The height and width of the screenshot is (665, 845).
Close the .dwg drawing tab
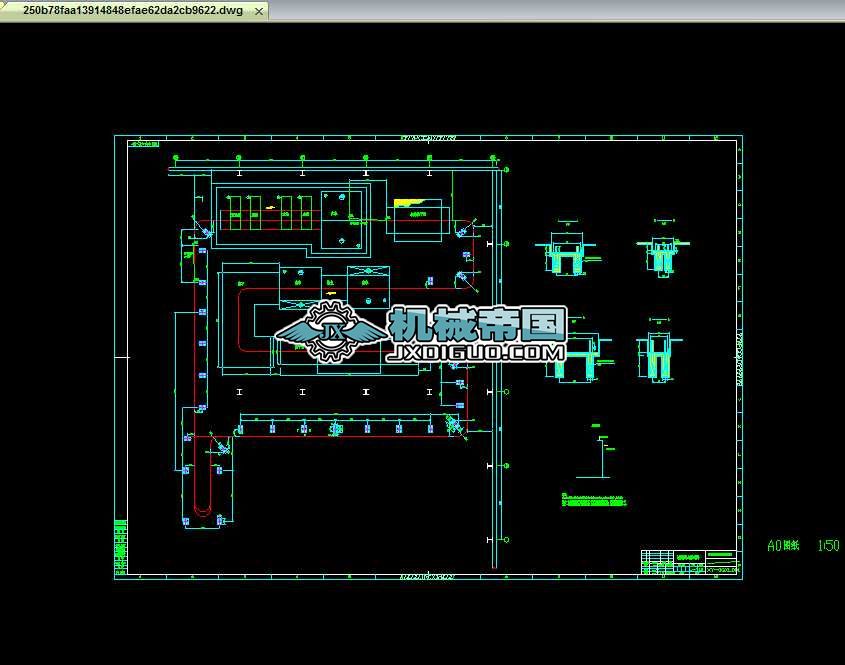[x=259, y=11]
